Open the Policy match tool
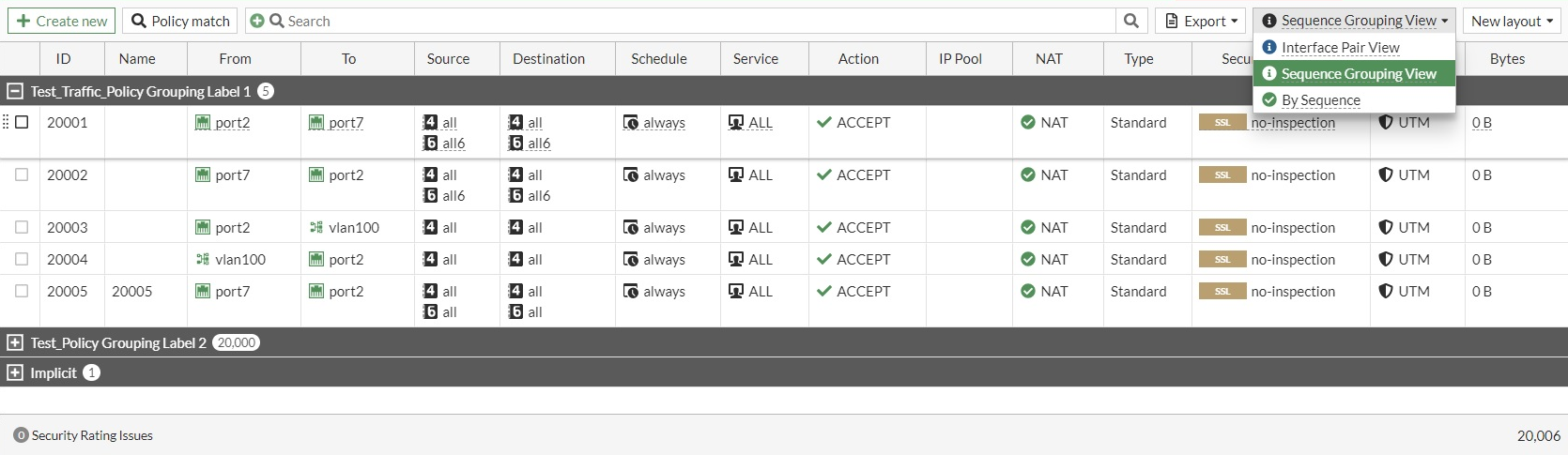 pyautogui.click(x=180, y=21)
